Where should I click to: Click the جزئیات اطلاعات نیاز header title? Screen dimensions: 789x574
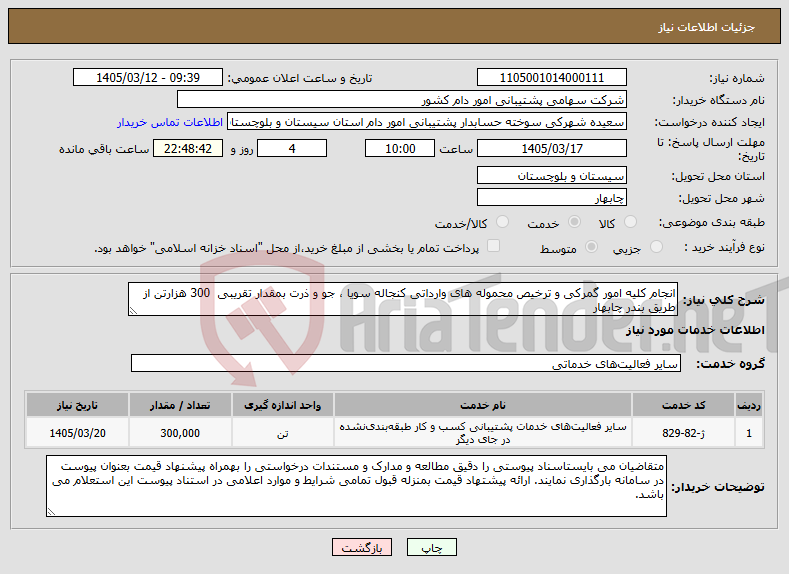(706, 27)
